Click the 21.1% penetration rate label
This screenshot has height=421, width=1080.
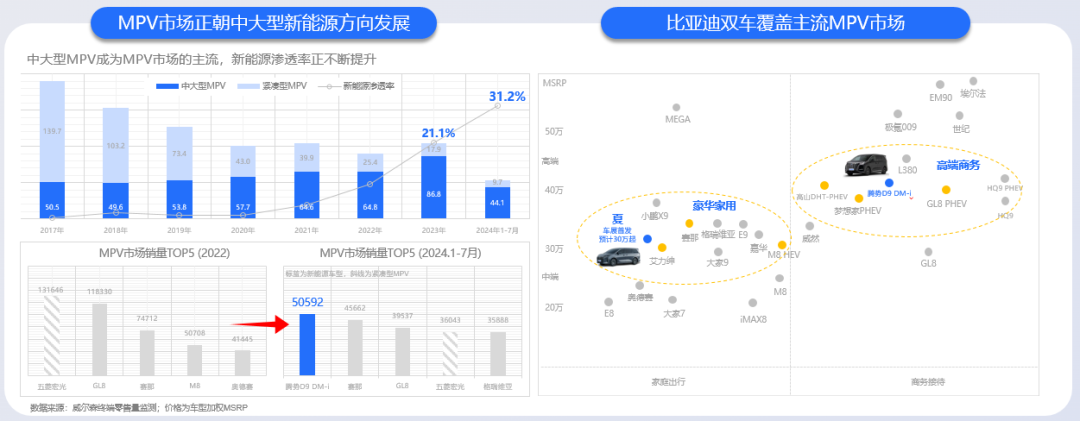tap(438, 133)
